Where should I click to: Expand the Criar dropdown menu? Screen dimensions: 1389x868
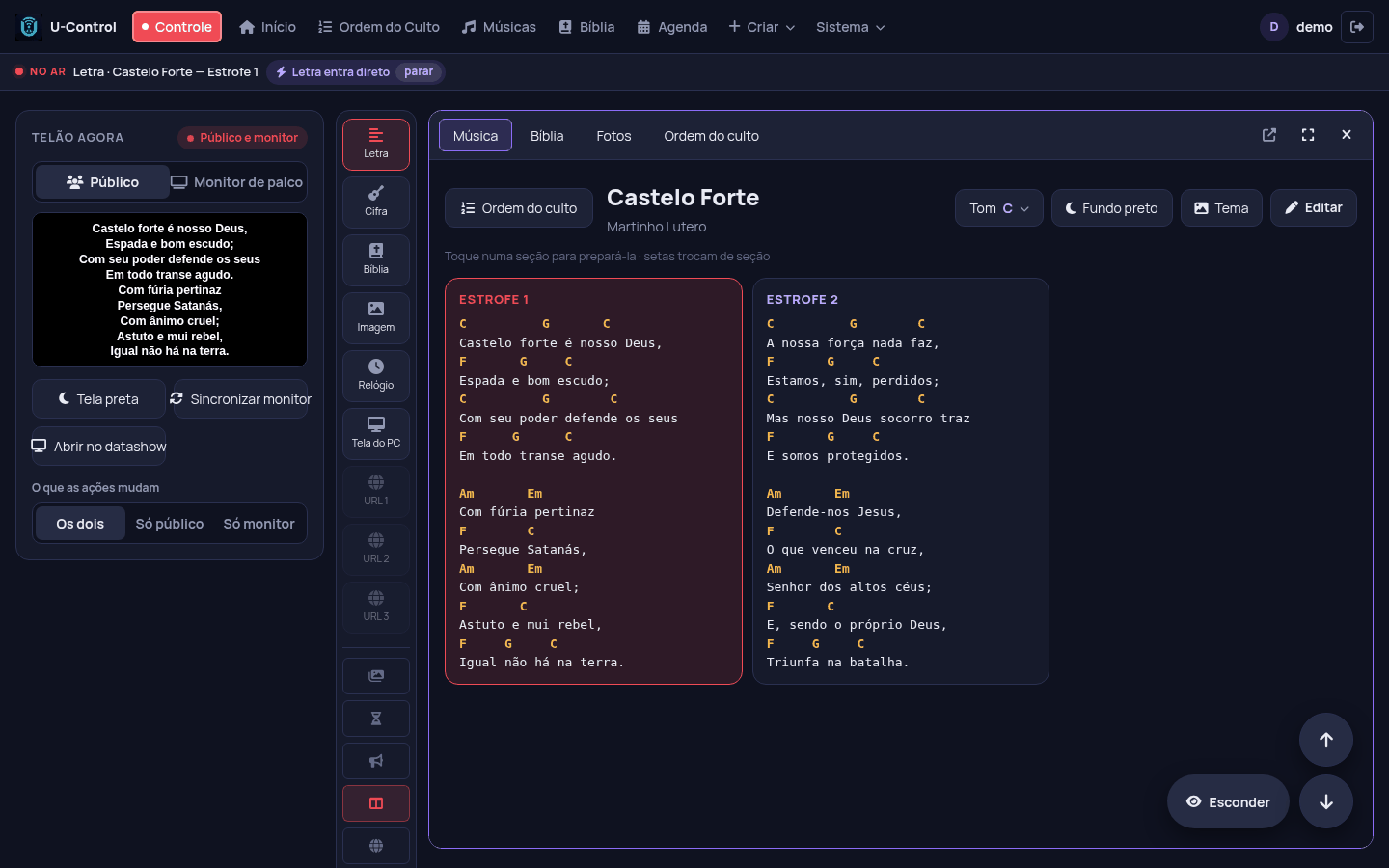pyautogui.click(x=762, y=27)
